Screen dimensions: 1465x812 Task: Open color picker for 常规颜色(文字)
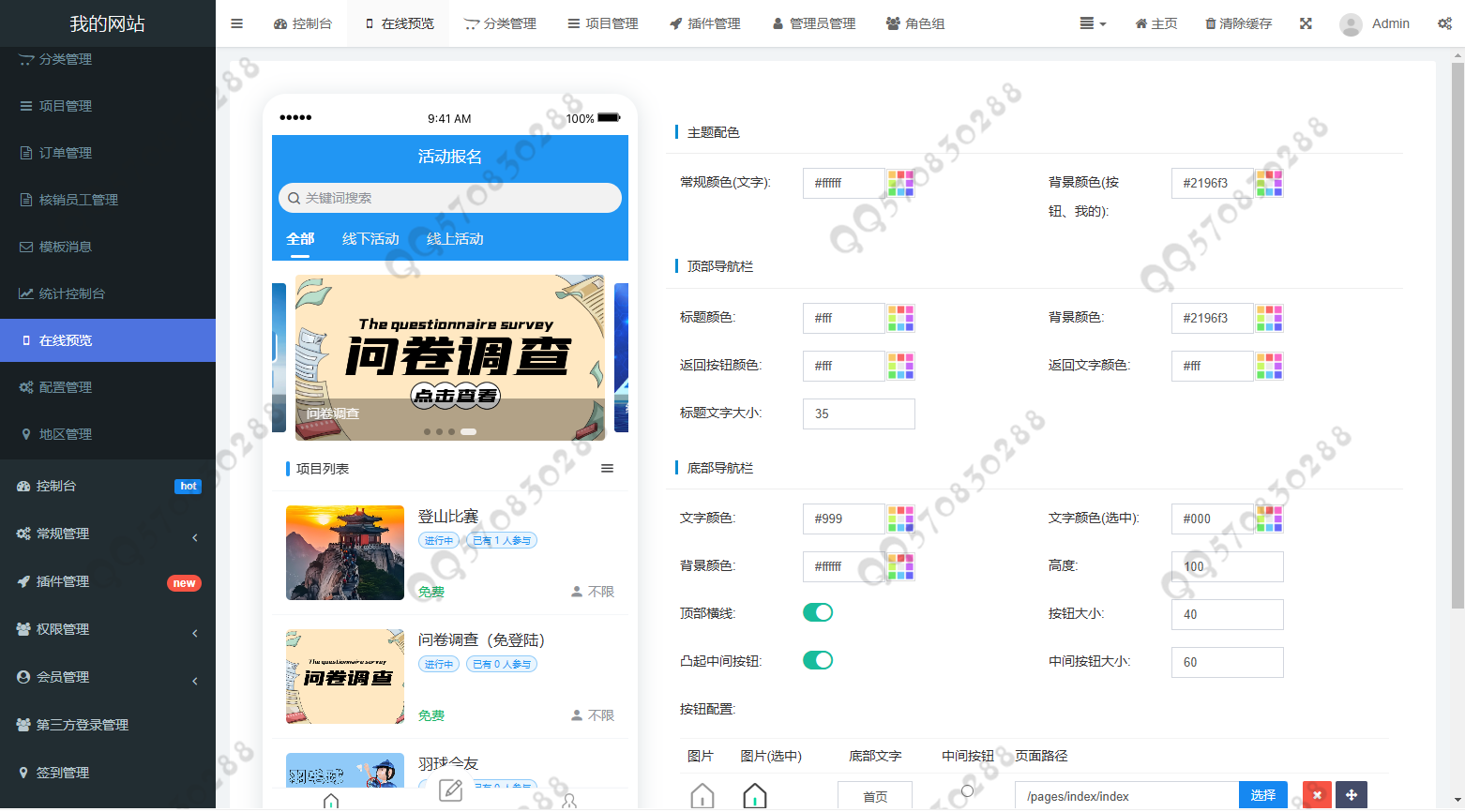(900, 183)
